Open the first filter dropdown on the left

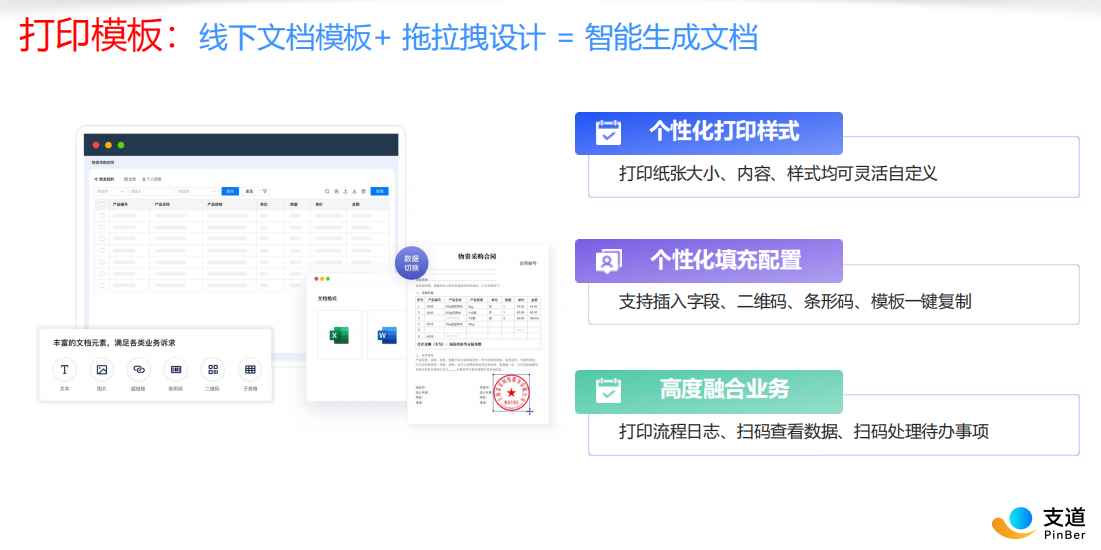(x=110, y=191)
